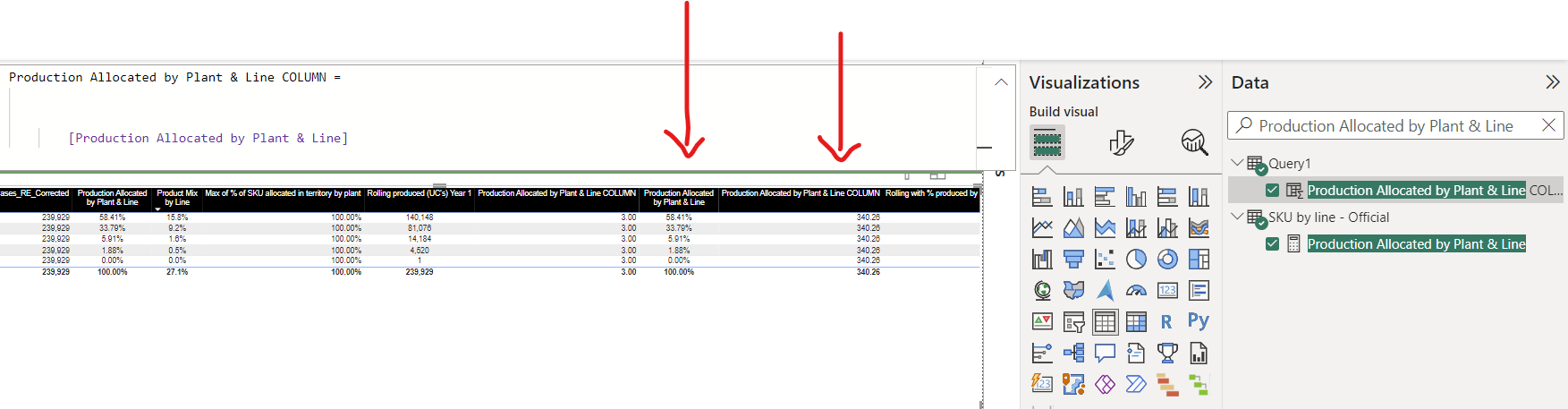Clear the Data pane search text
1568x409 pixels.
1548,125
